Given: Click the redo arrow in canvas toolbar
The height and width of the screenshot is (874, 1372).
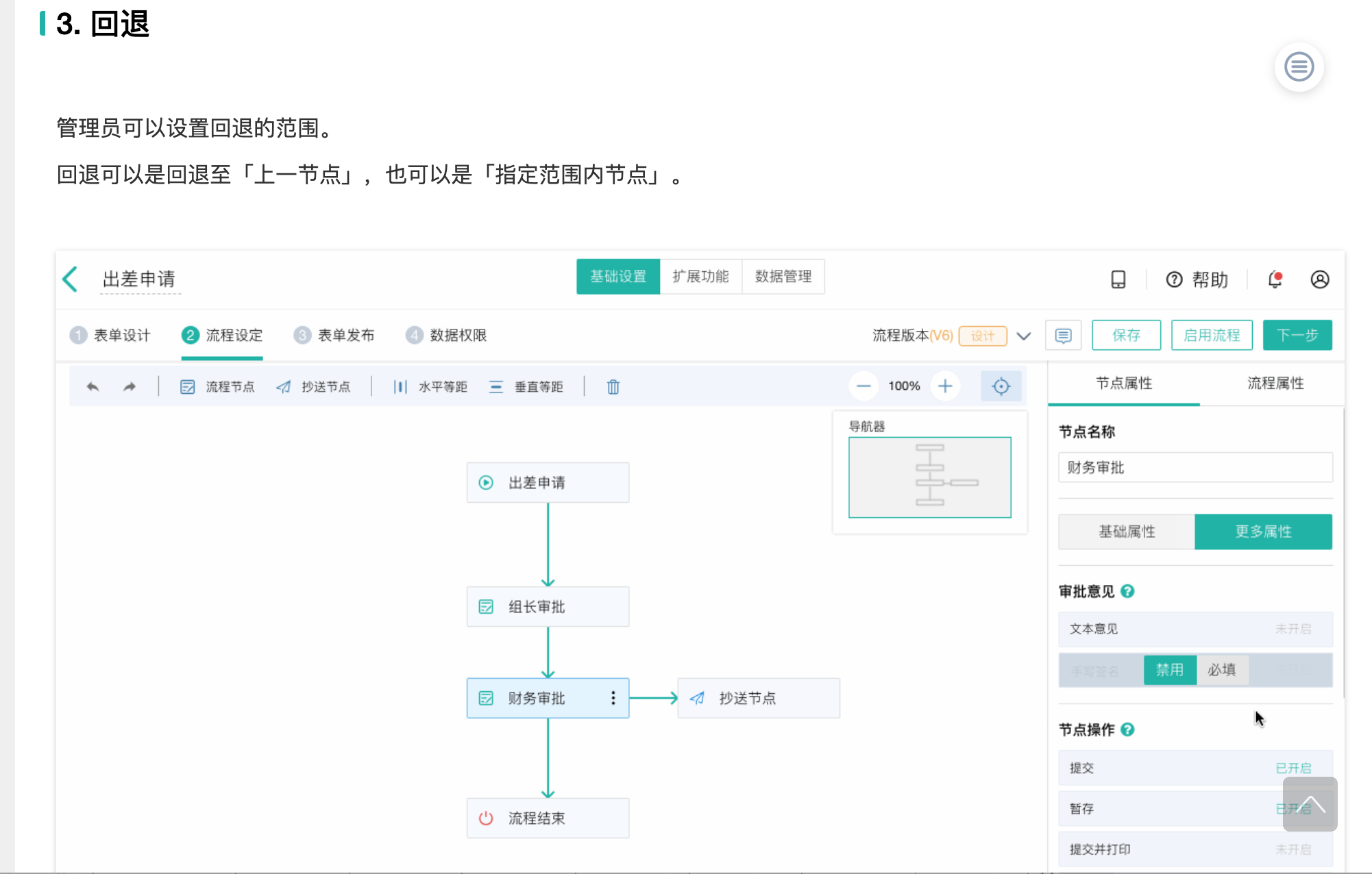Looking at the screenshot, I should 130,386.
